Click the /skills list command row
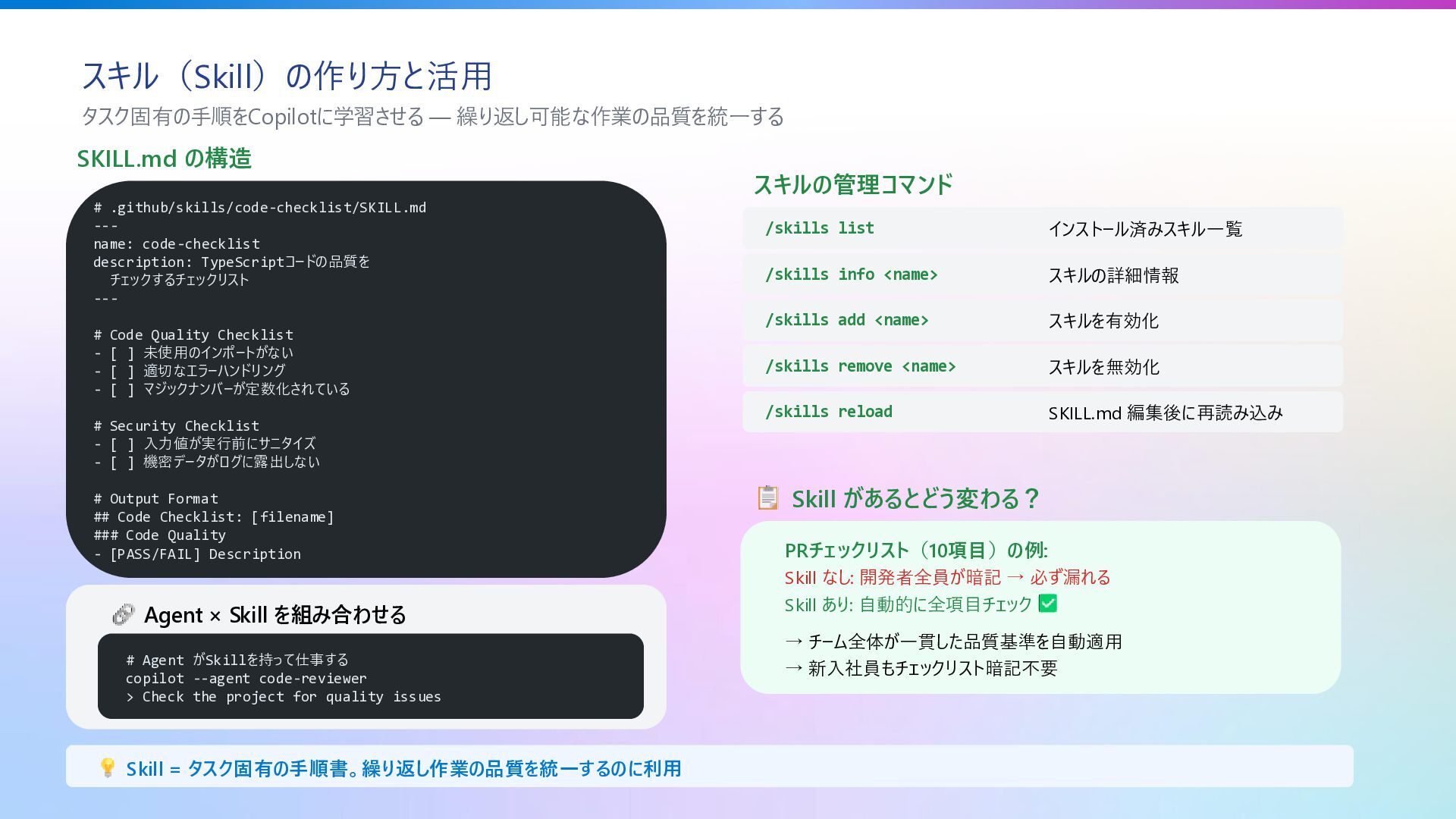Image resolution: width=1456 pixels, height=819 pixels. point(819,228)
